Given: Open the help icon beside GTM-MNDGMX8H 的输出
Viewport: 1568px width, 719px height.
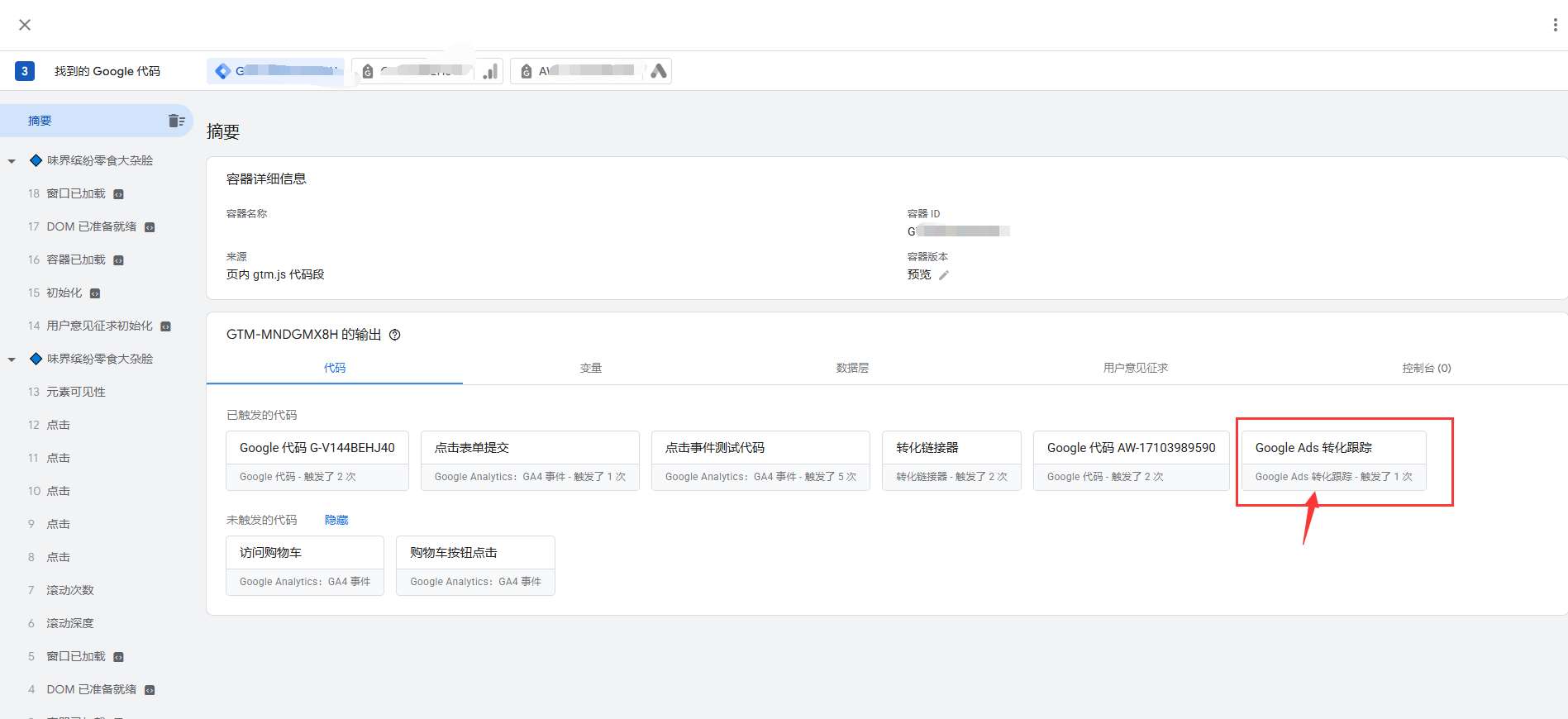Looking at the screenshot, I should click(x=395, y=335).
